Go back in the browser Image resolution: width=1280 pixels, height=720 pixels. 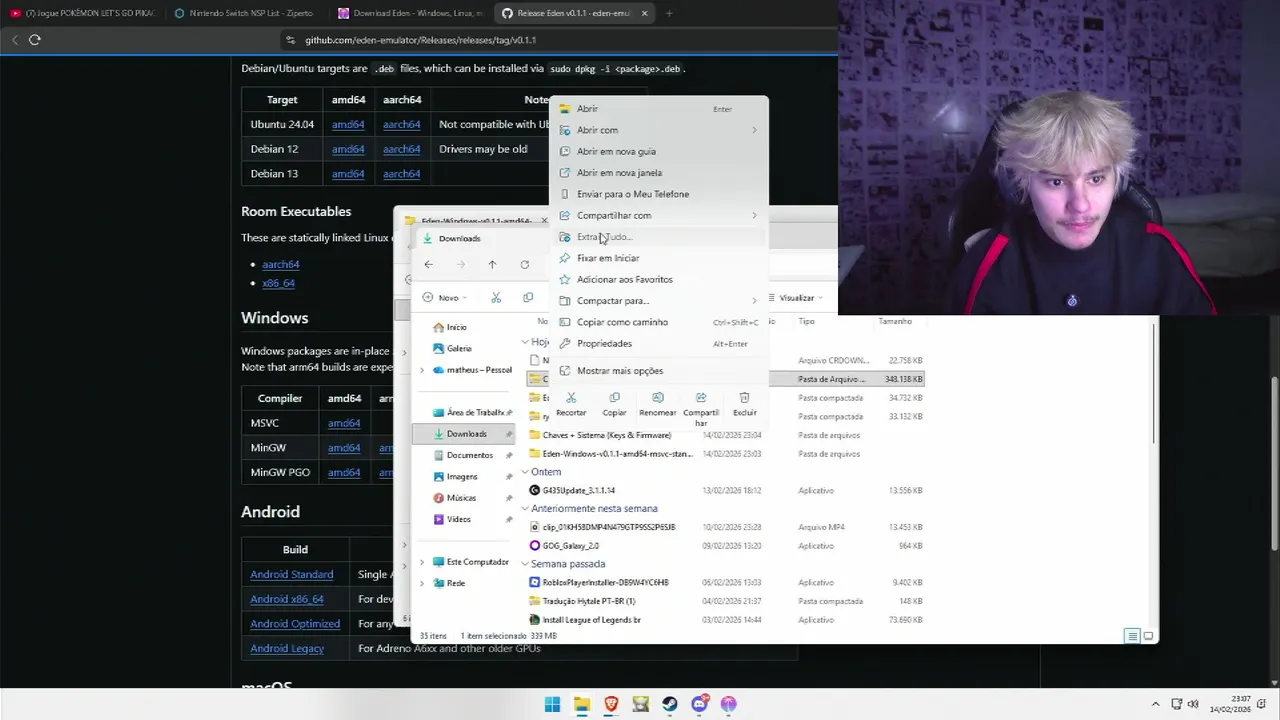coord(14,40)
